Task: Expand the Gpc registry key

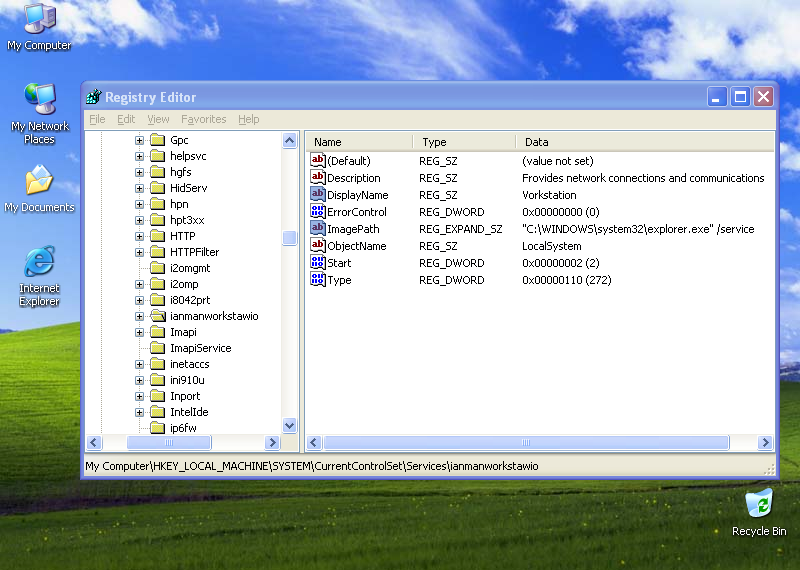Action: pyautogui.click(x=140, y=140)
